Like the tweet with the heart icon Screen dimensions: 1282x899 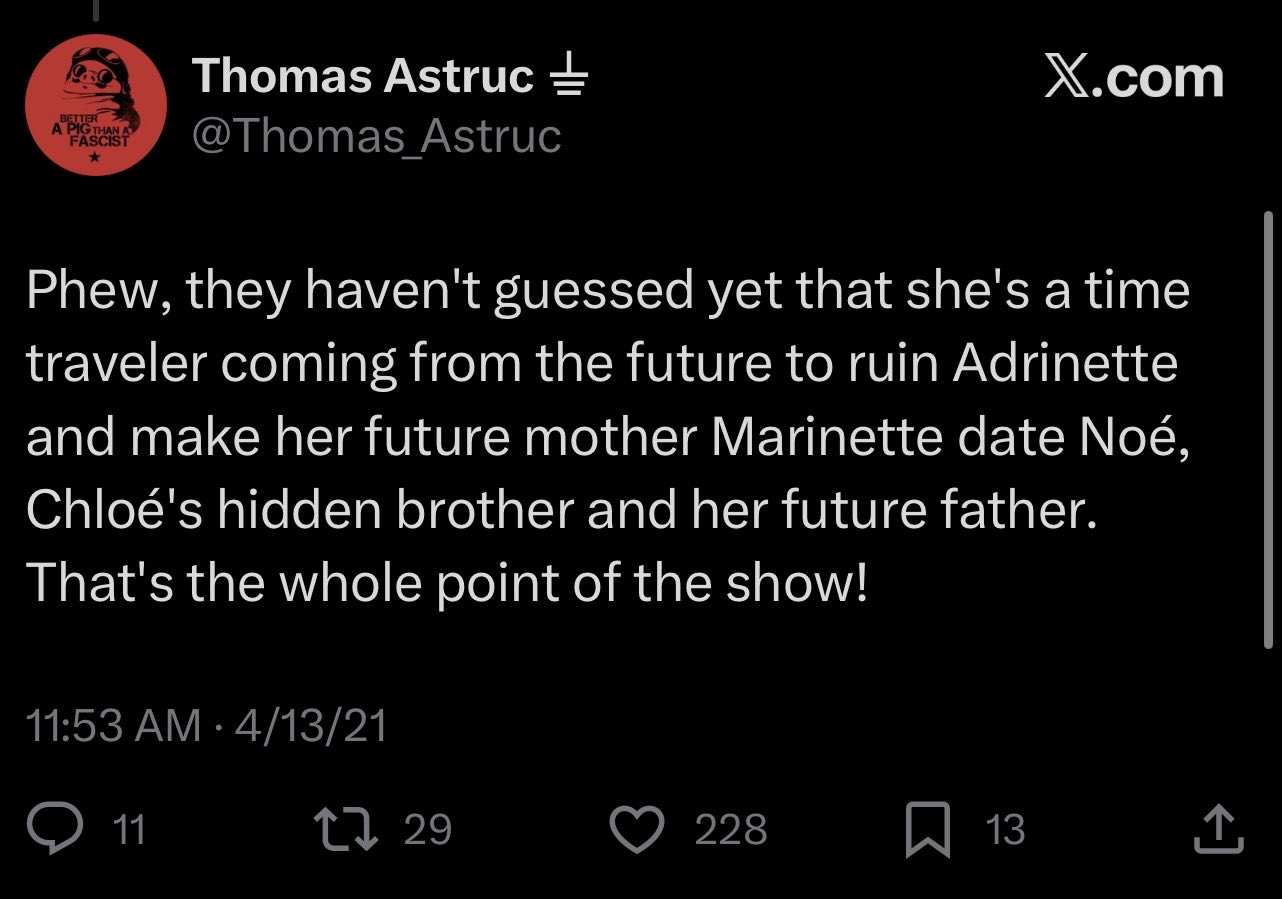click(638, 830)
